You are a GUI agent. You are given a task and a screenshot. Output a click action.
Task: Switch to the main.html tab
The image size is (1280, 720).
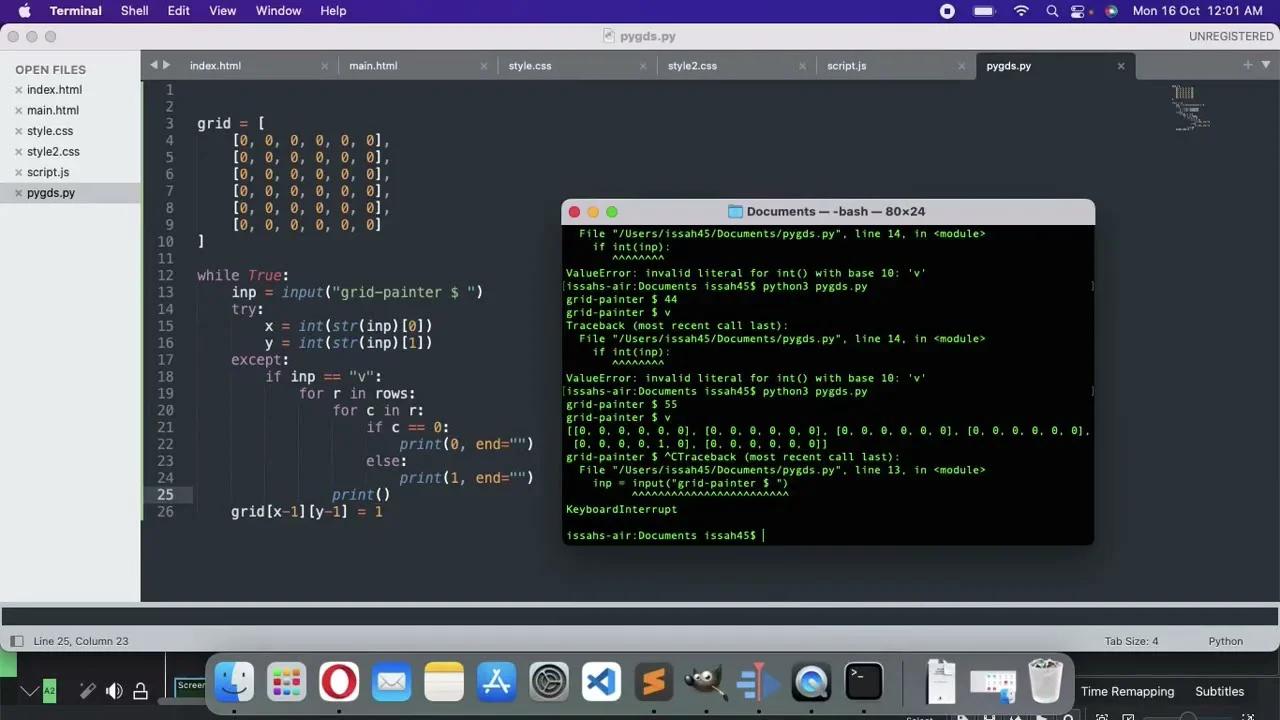tap(373, 66)
